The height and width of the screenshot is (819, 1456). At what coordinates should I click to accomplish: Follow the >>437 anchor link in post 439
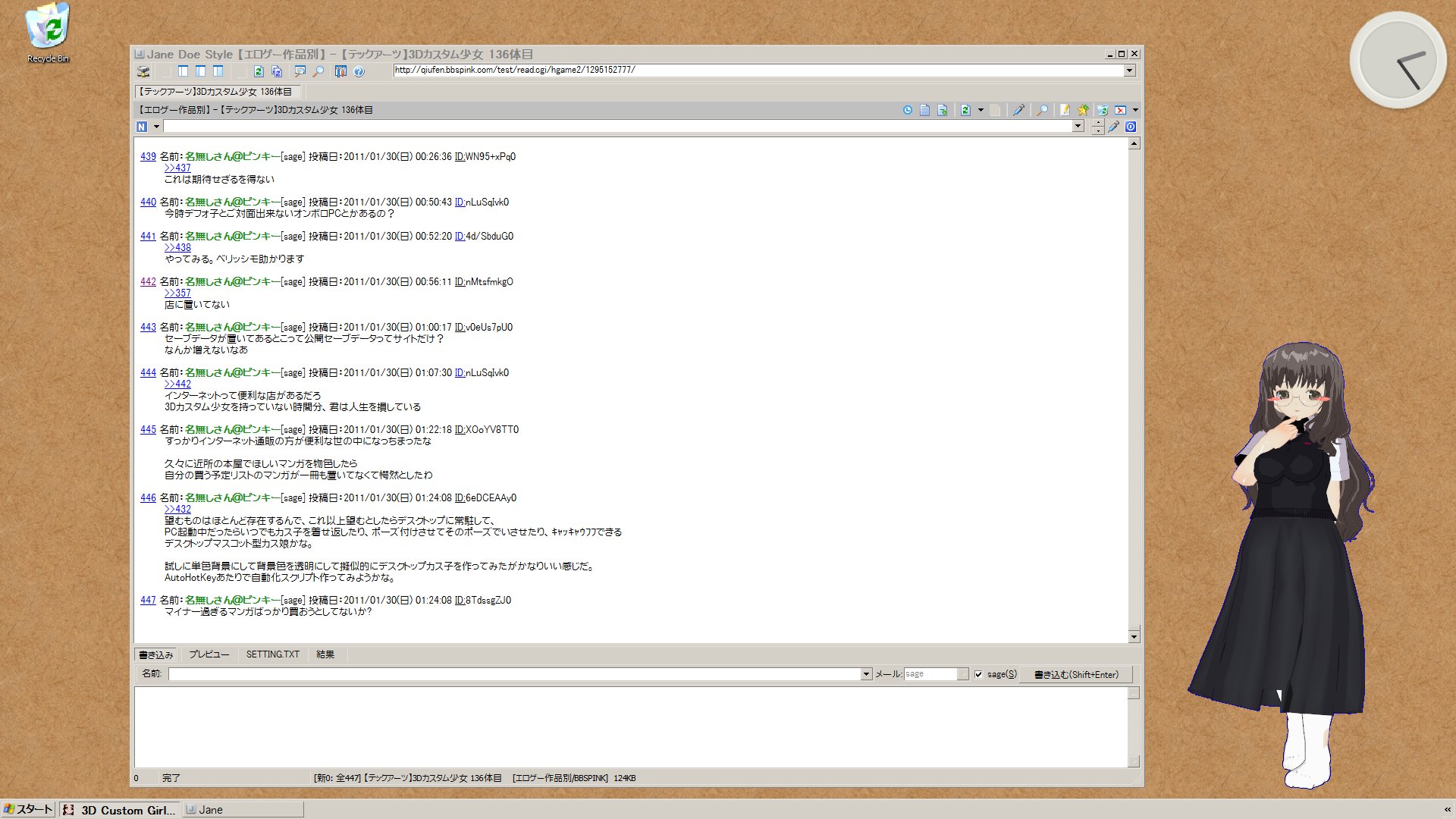pyautogui.click(x=177, y=168)
